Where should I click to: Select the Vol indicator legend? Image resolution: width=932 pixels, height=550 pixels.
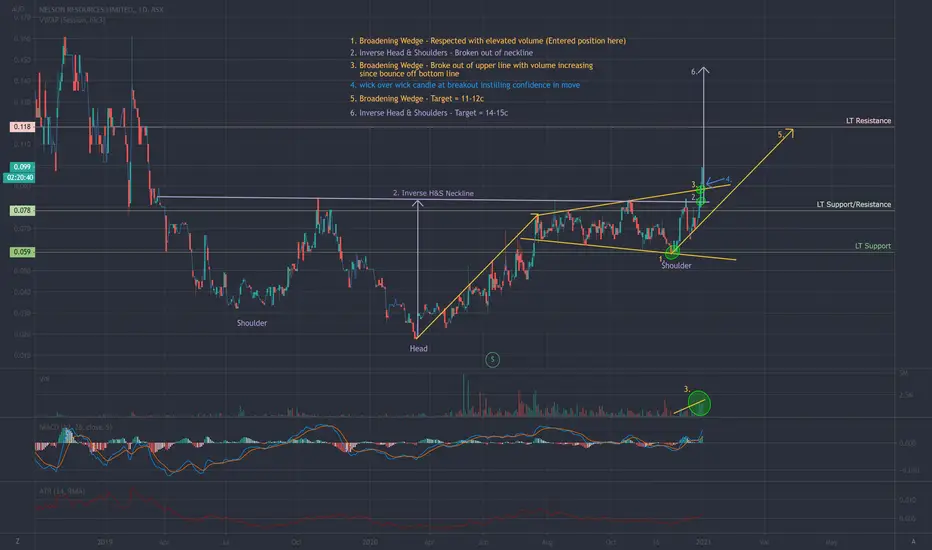click(45, 379)
